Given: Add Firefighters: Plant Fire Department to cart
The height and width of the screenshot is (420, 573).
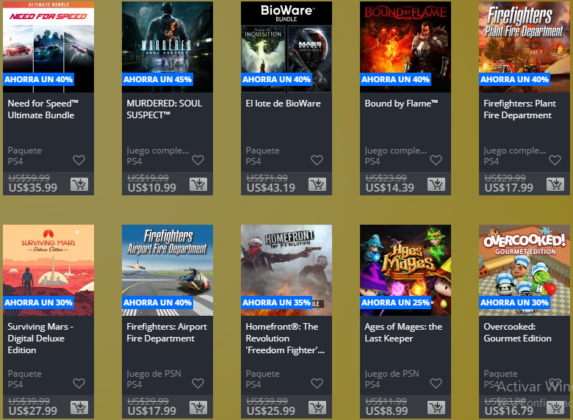Looking at the screenshot, I should (x=555, y=185).
